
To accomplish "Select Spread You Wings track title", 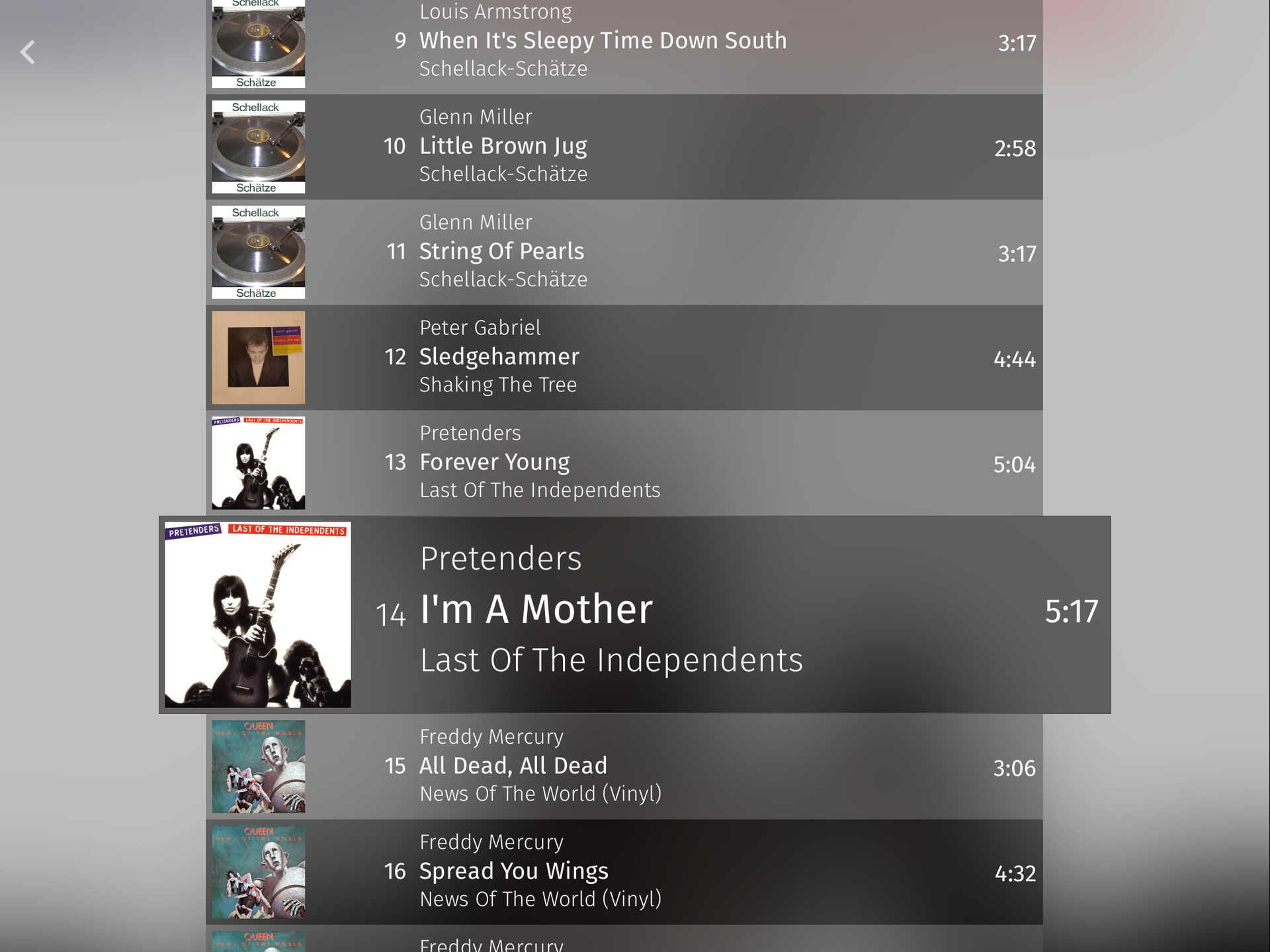I will tap(514, 871).
